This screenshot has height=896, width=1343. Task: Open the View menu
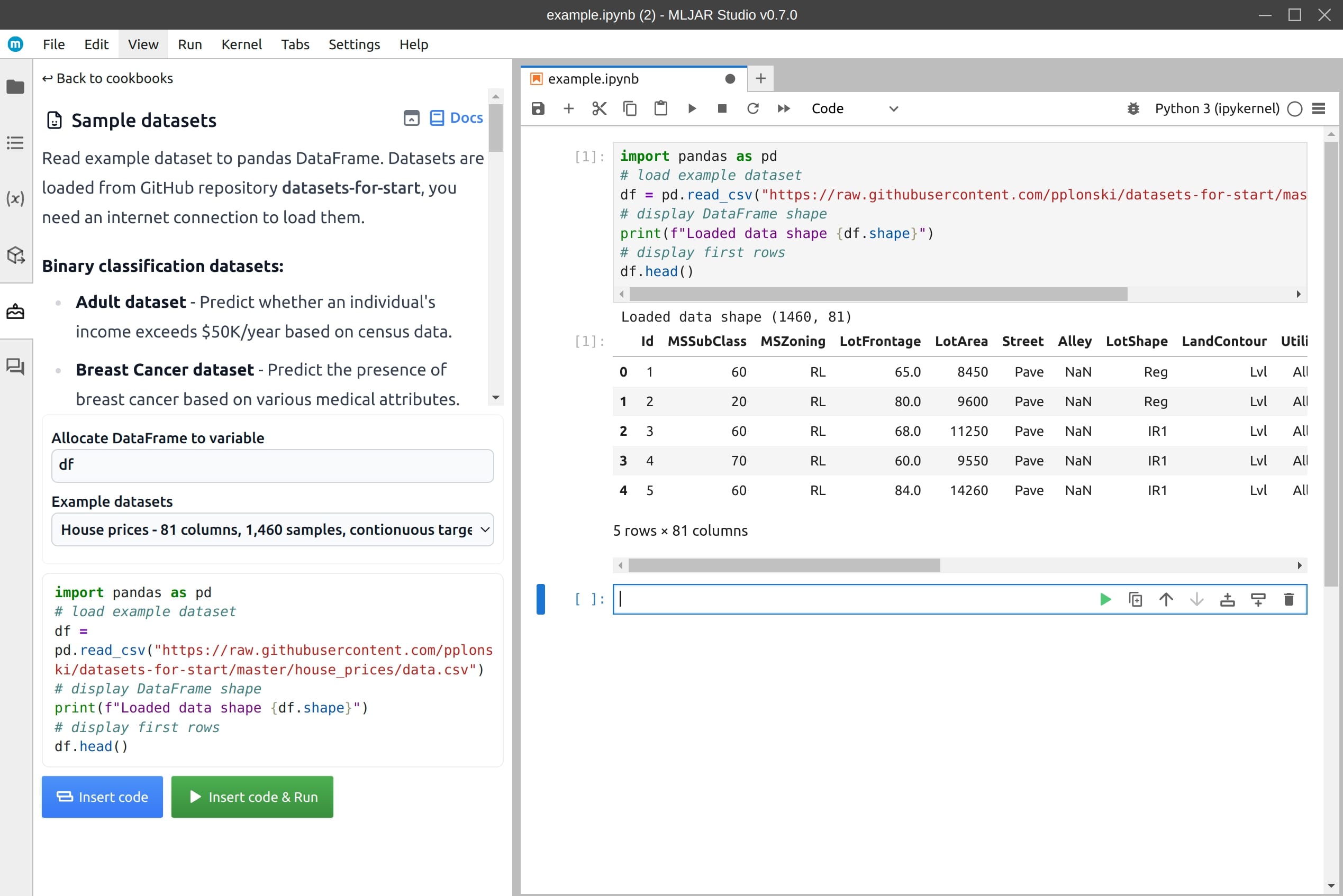pos(143,44)
